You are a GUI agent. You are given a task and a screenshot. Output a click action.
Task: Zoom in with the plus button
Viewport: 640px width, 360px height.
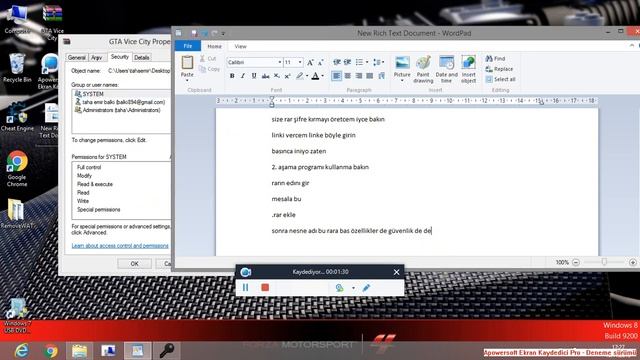click(633, 262)
